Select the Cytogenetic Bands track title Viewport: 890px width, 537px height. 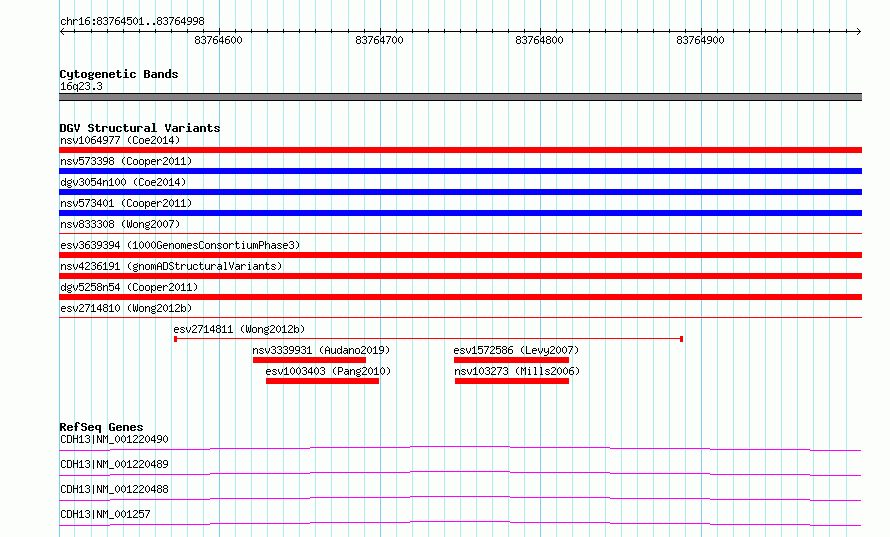pos(119,74)
